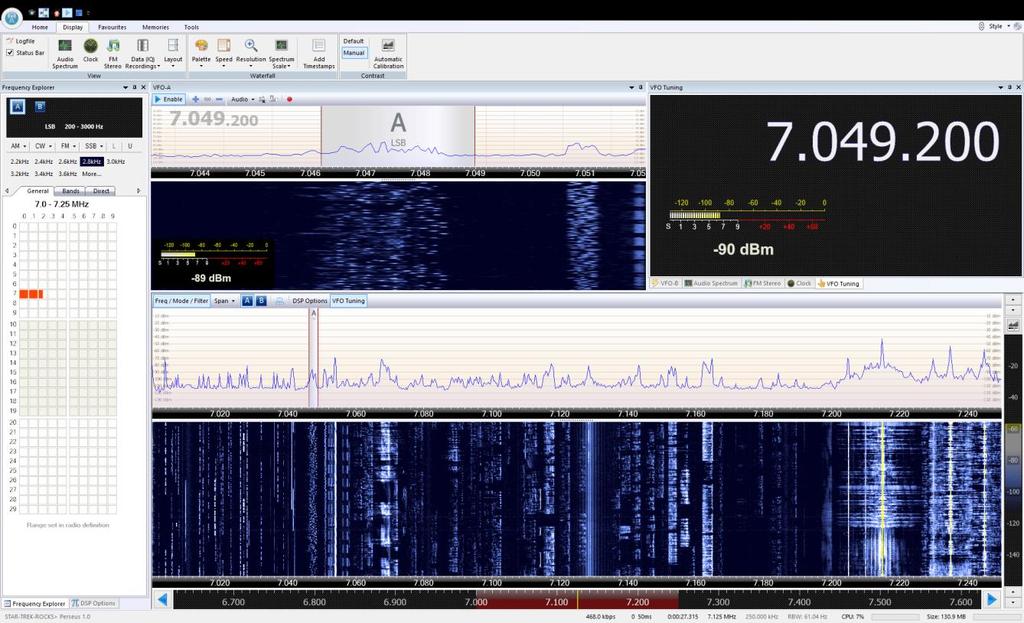Click the B button in spectrum toolbar

click(x=261, y=301)
